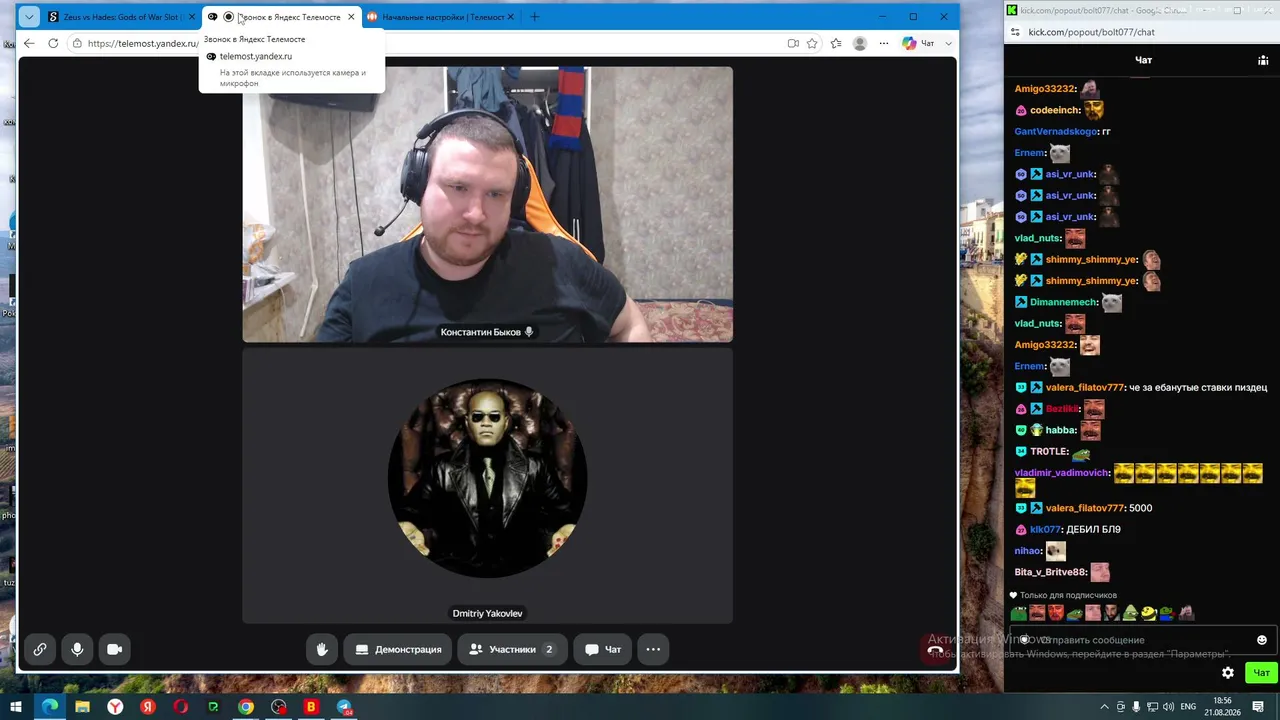Click message 'че за ебанутые ставки пиздец'

pos(1198,388)
